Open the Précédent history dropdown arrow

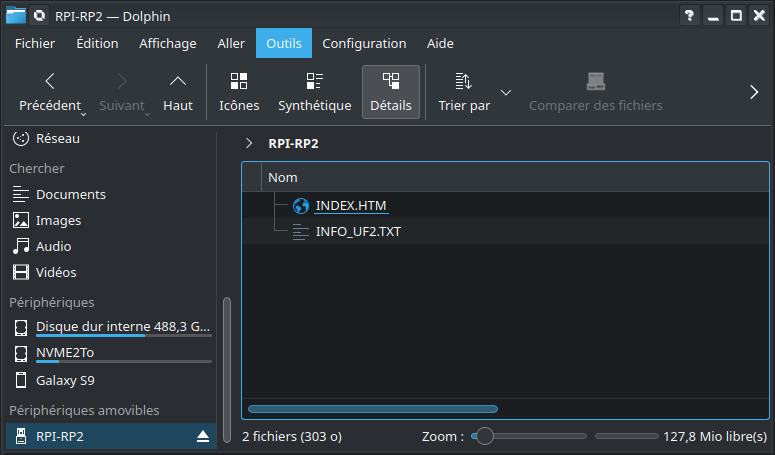85,113
